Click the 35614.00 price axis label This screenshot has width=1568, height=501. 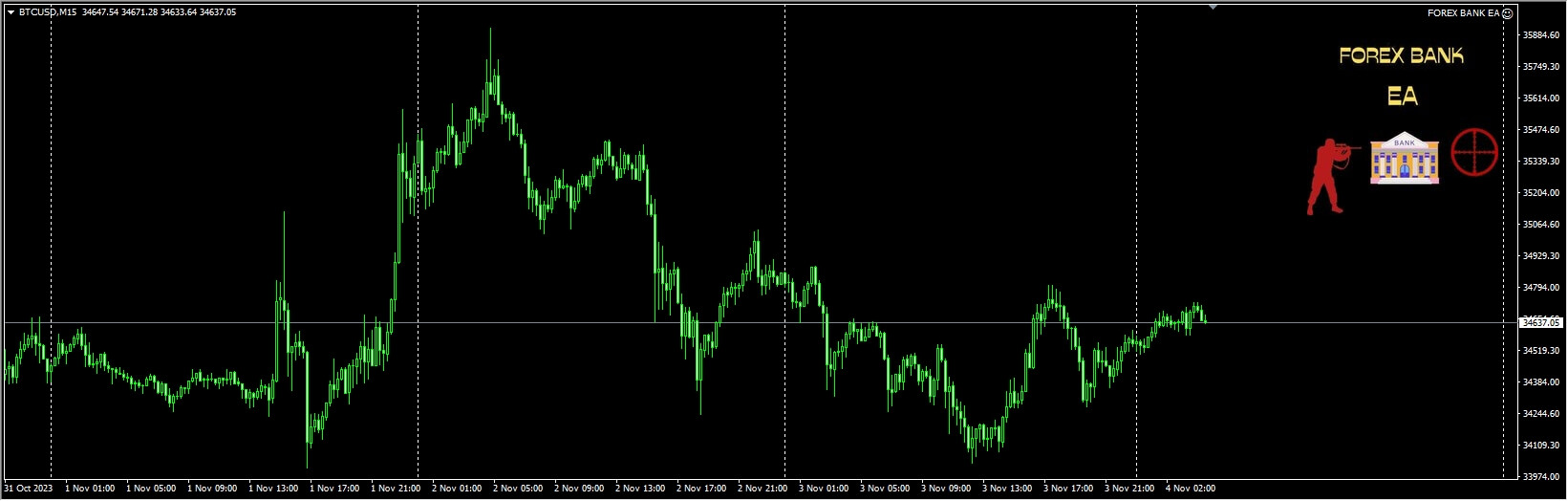[1540, 98]
